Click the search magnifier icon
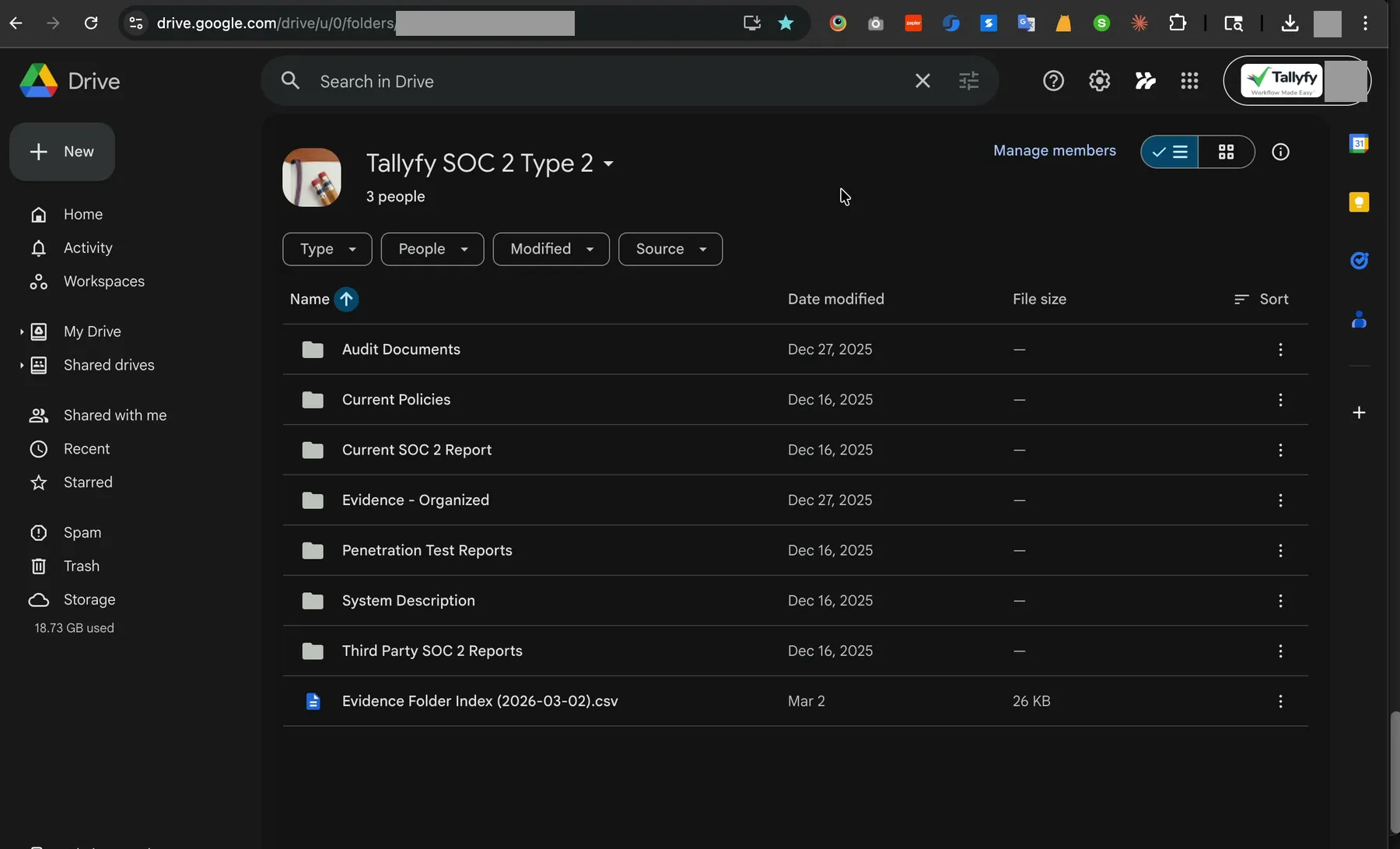This screenshot has width=1400, height=849. (x=290, y=81)
